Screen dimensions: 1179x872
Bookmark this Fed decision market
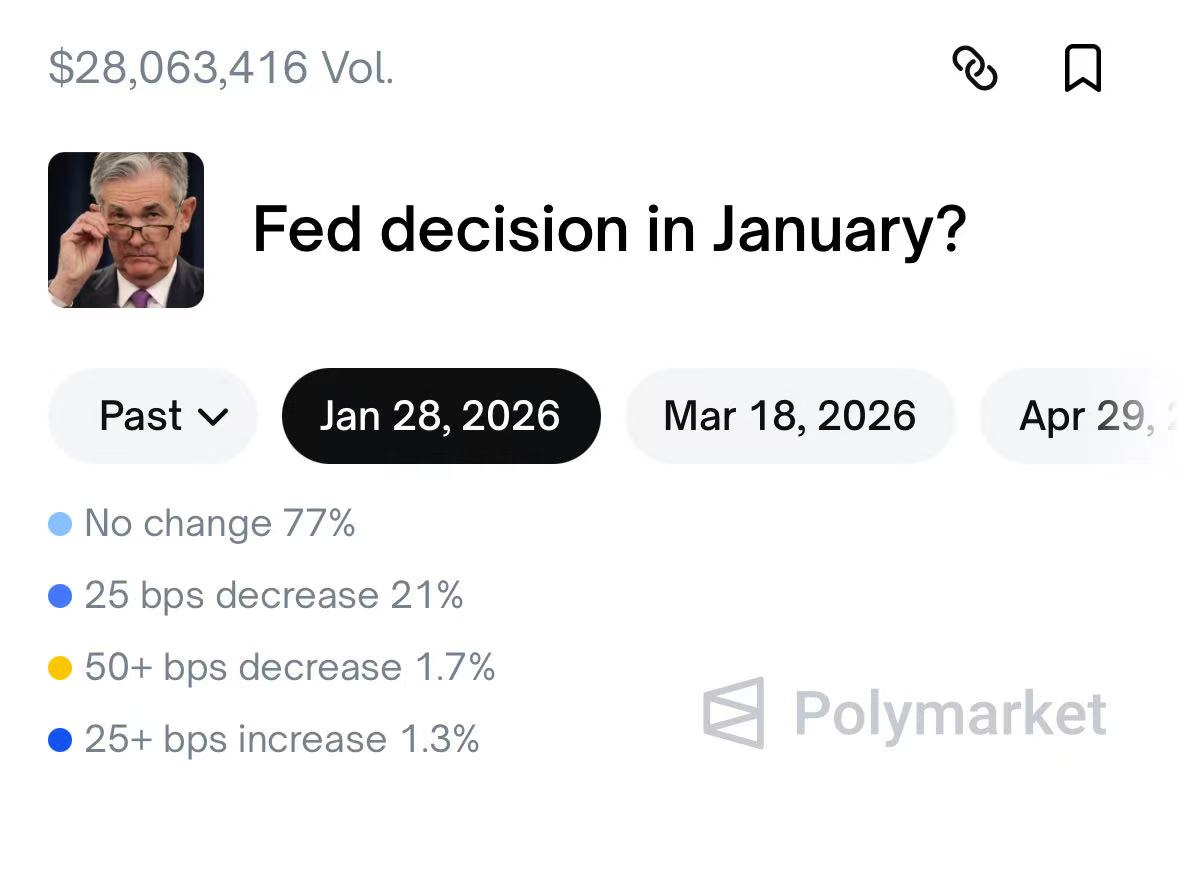coord(1082,69)
